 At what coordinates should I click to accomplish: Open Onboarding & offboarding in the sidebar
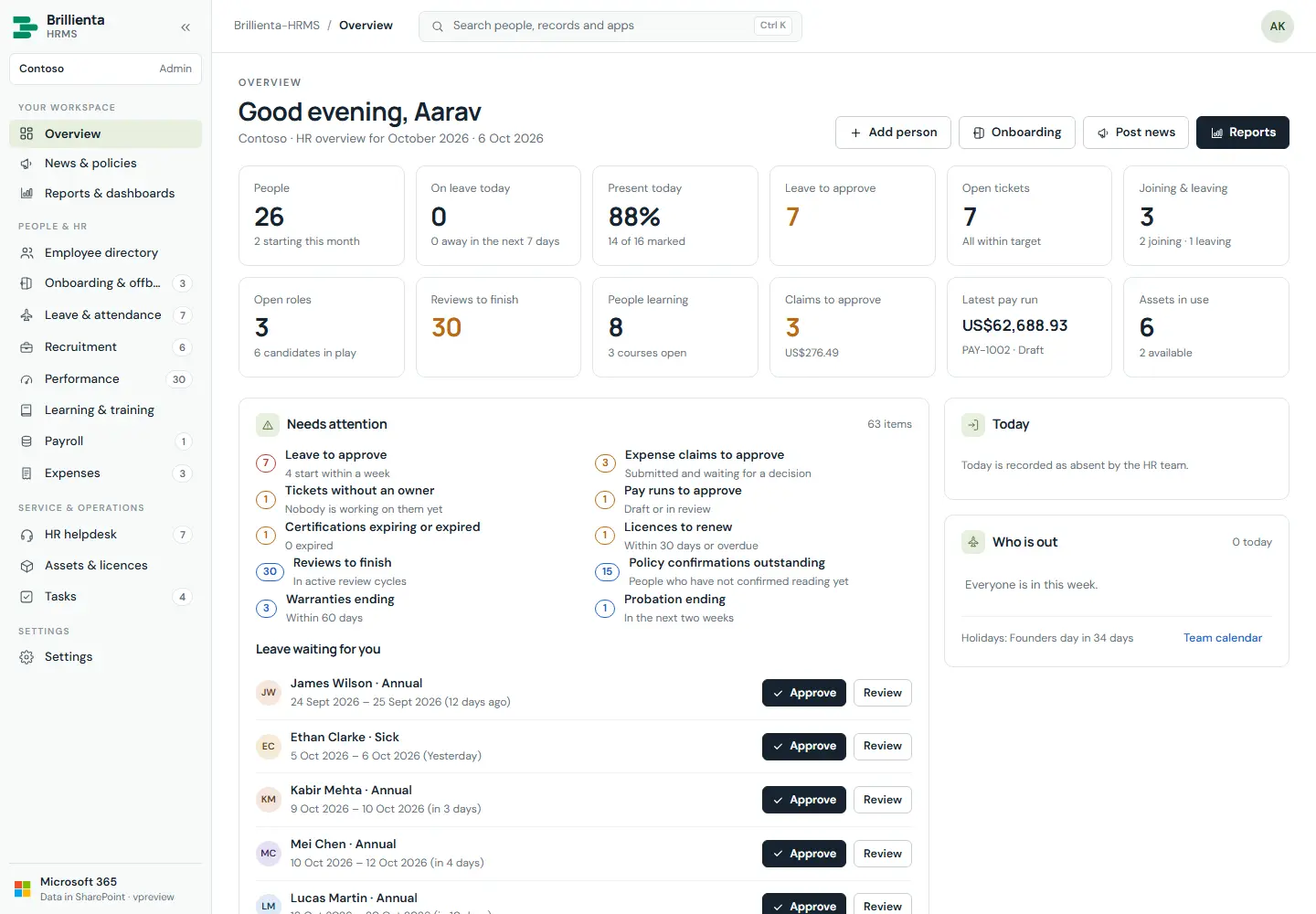tap(105, 283)
